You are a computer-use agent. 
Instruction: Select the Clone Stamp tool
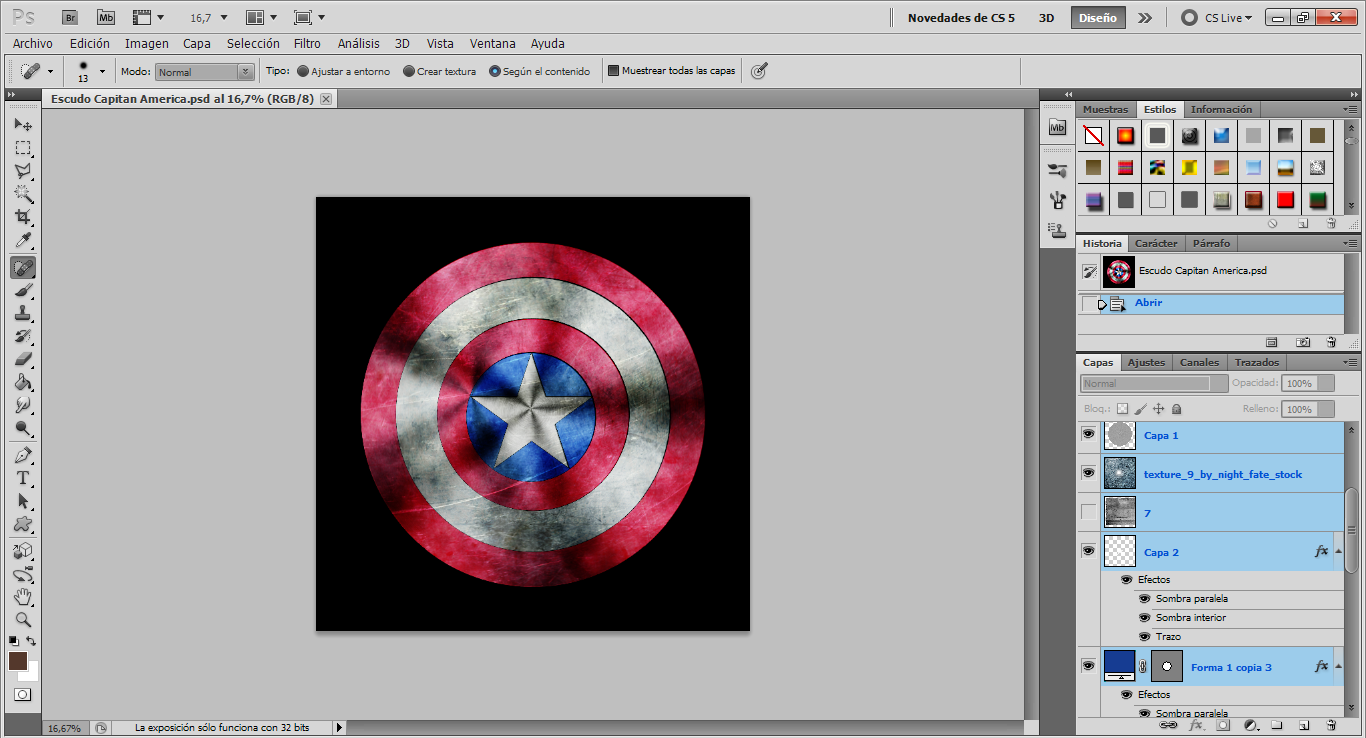pos(23,313)
